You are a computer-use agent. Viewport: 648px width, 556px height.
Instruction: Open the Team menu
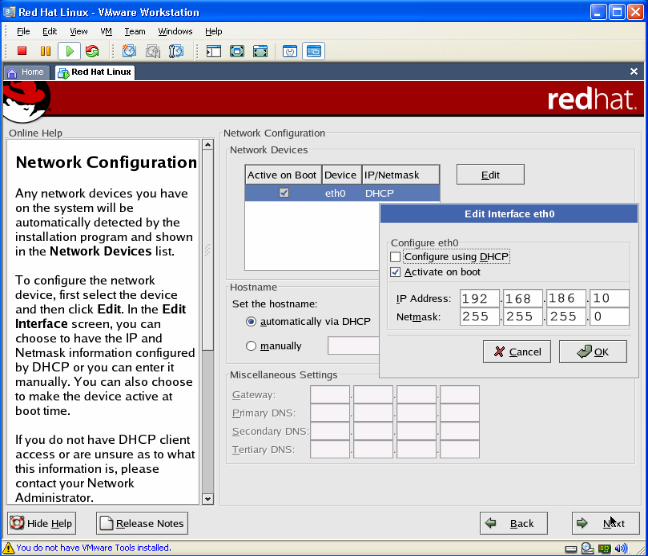135,31
